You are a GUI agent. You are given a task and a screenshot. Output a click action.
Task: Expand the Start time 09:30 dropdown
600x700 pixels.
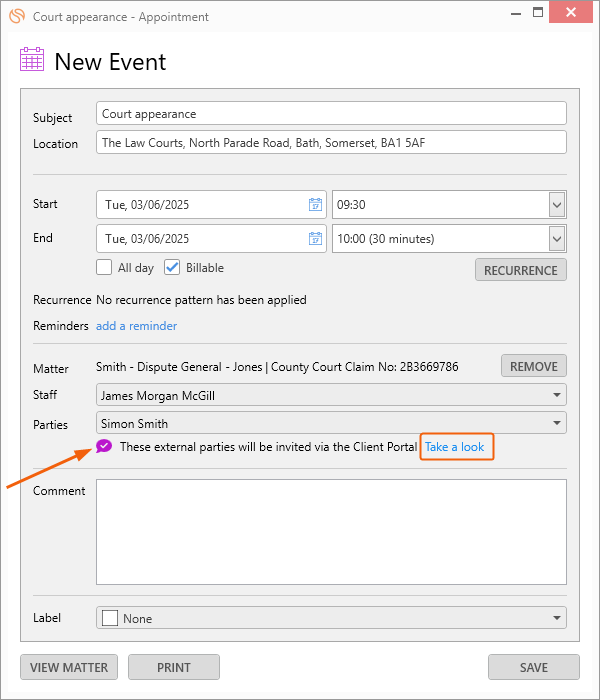(557, 205)
